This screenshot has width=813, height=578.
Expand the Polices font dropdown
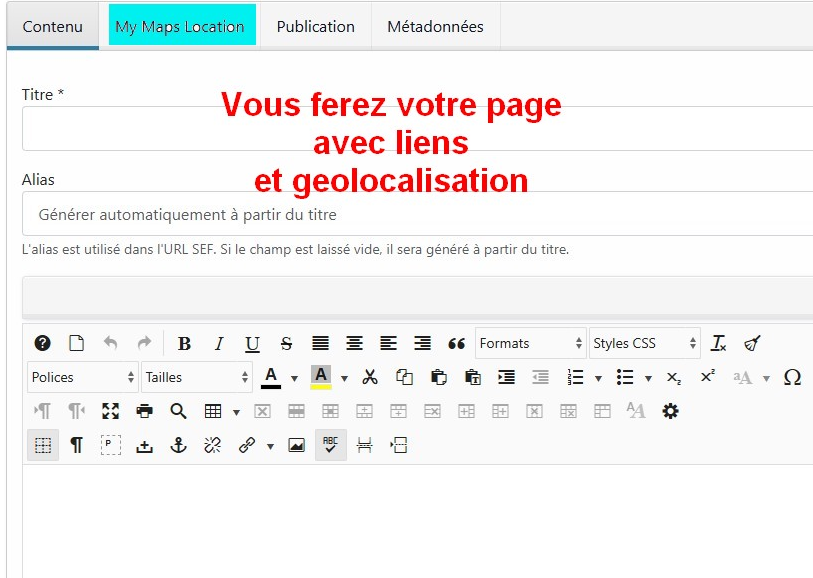pos(82,377)
